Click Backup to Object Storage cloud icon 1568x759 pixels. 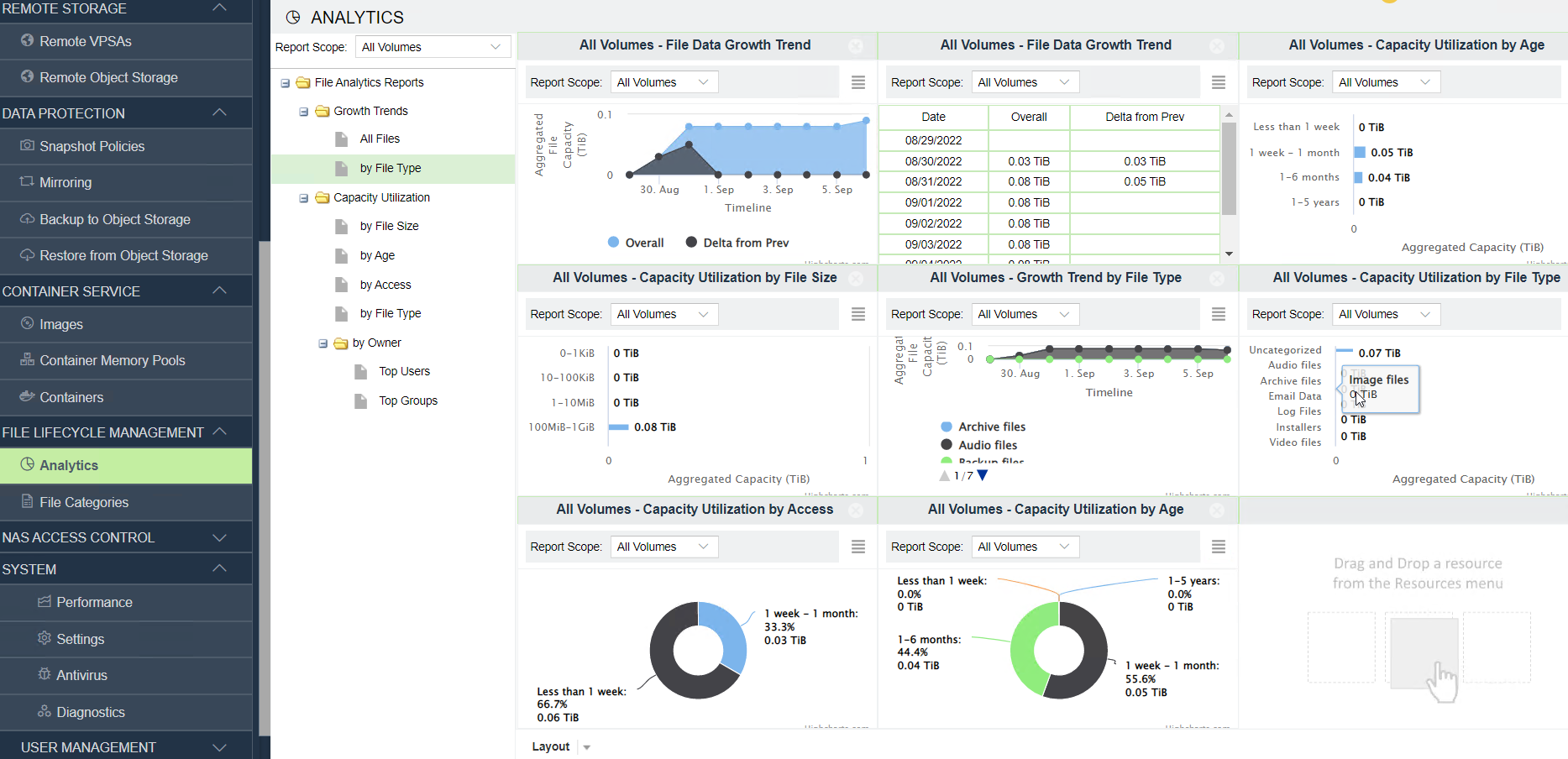27,218
